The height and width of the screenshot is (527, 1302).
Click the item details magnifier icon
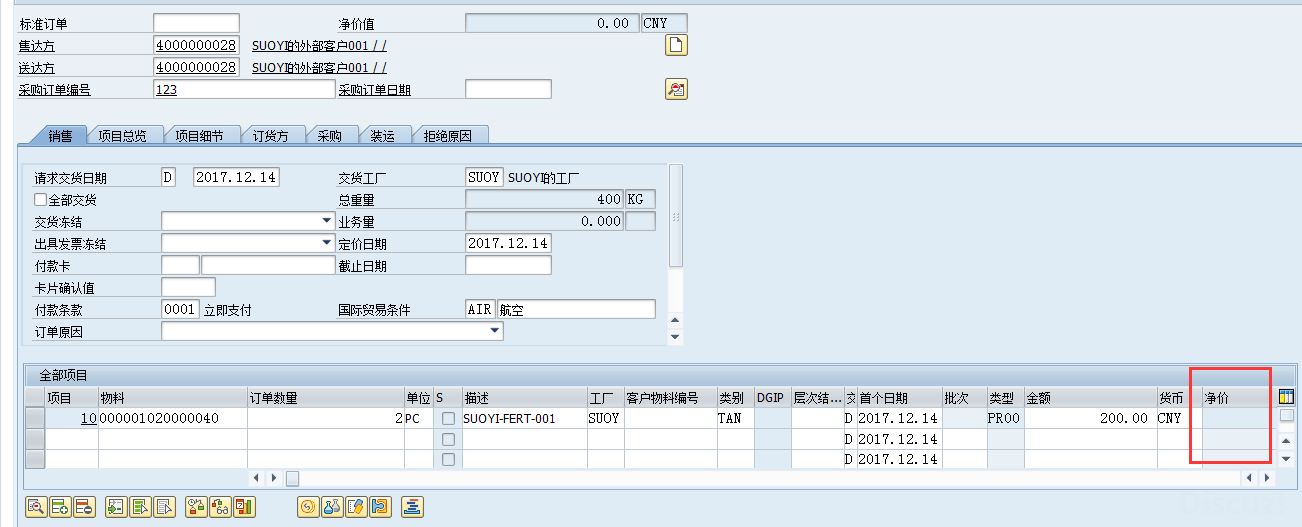coord(35,506)
